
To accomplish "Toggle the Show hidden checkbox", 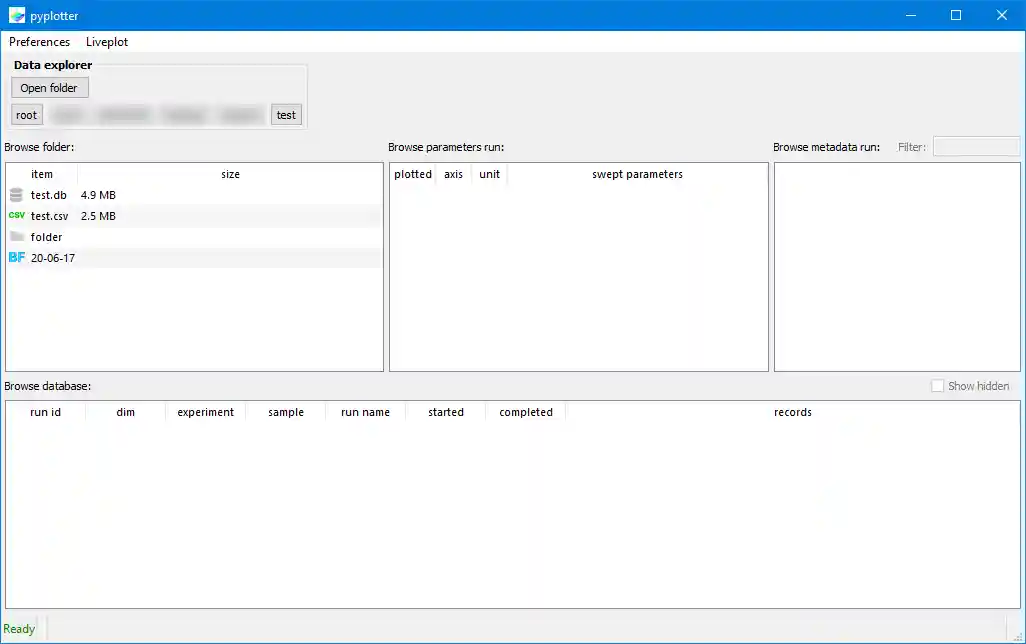I will [937, 386].
